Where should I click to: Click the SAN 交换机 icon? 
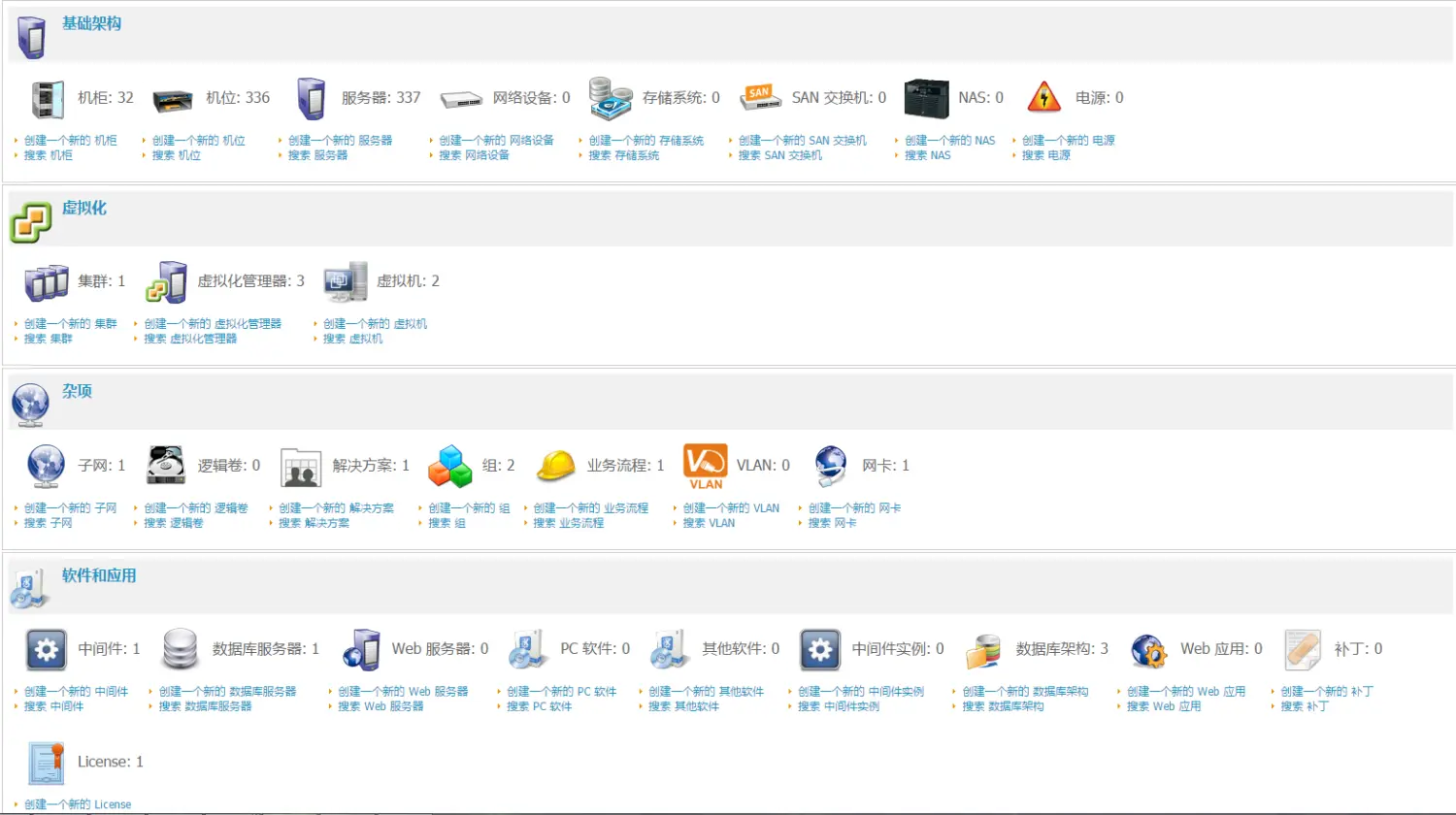tap(760, 98)
